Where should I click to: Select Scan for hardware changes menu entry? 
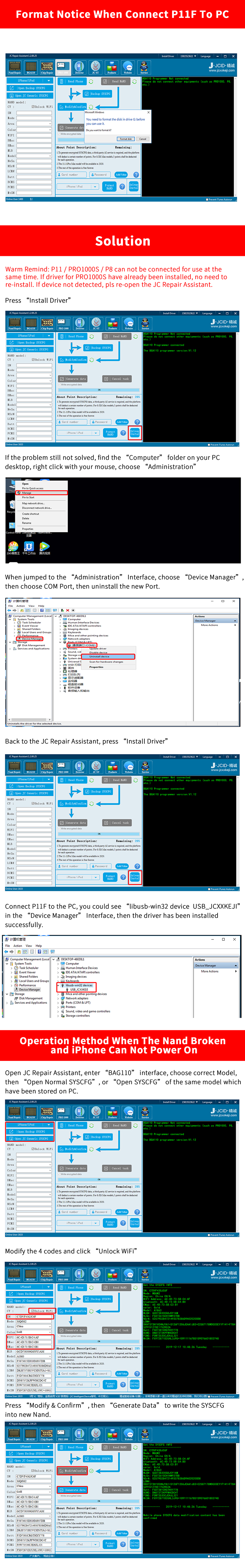pos(106,662)
